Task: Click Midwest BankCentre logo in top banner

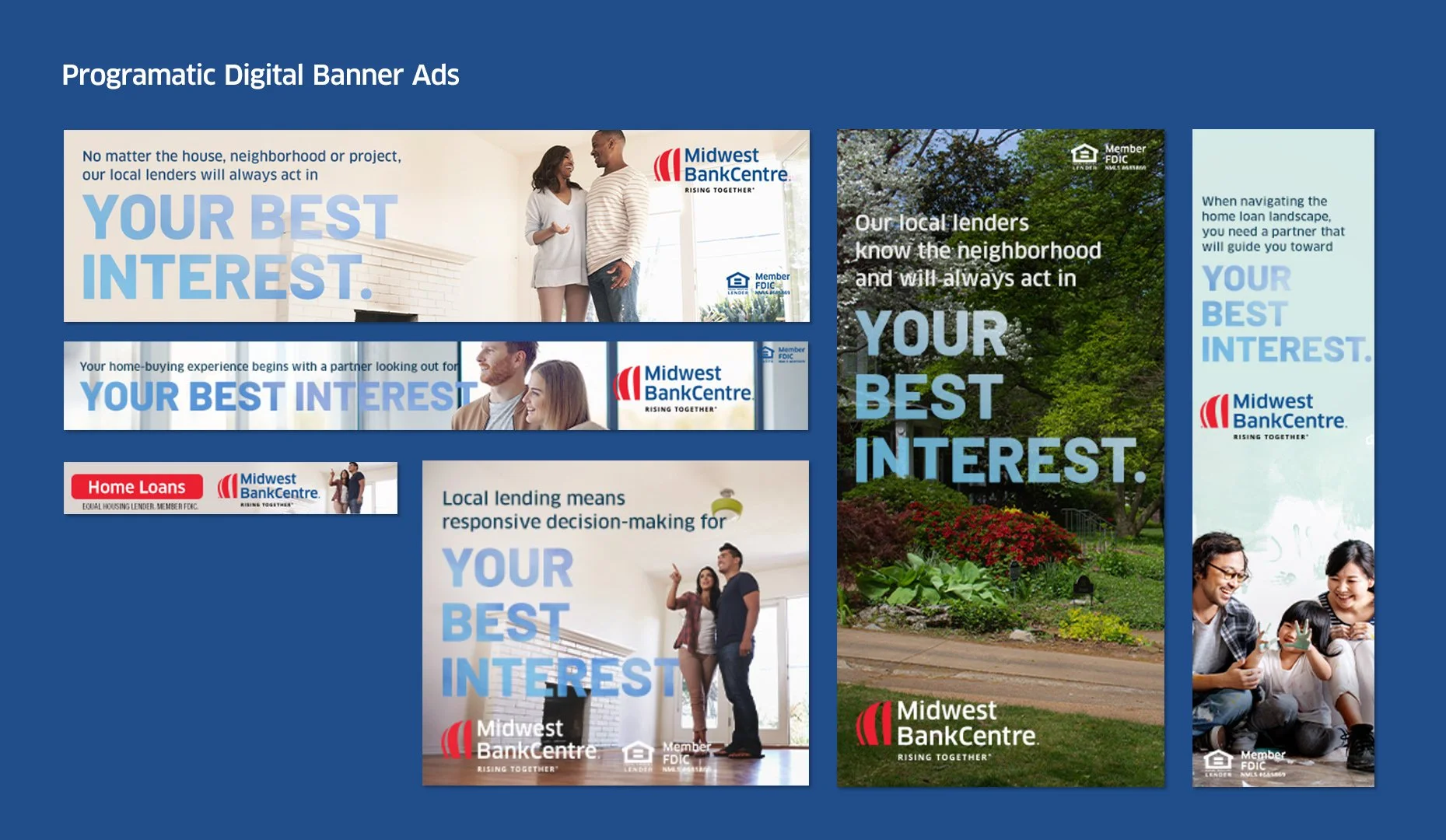Action: 721,170
